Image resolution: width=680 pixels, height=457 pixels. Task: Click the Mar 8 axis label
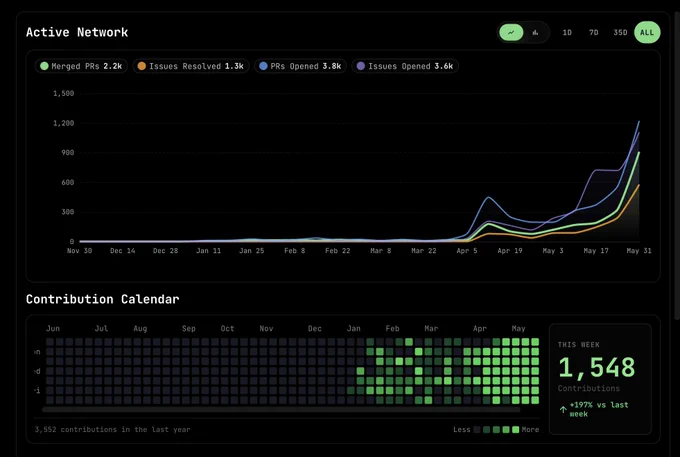[x=380, y=251]
